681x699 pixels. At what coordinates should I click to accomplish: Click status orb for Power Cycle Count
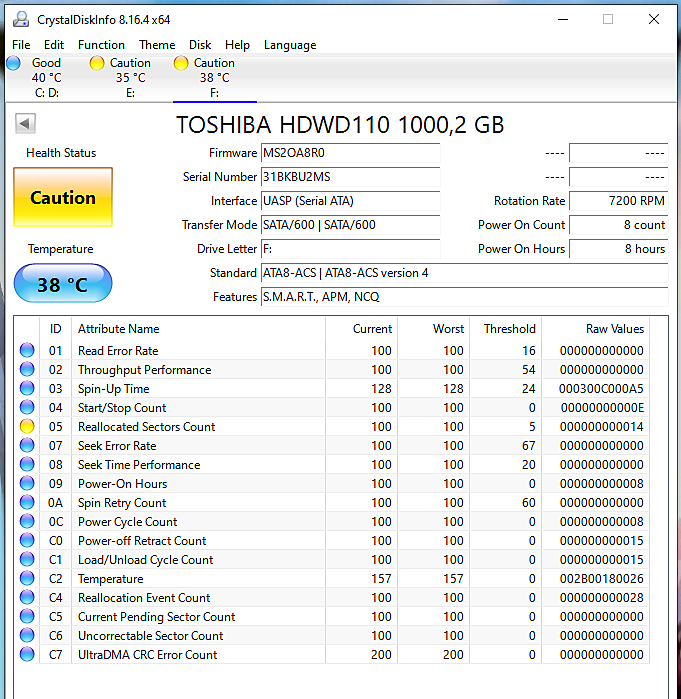(x=27, y=521)
